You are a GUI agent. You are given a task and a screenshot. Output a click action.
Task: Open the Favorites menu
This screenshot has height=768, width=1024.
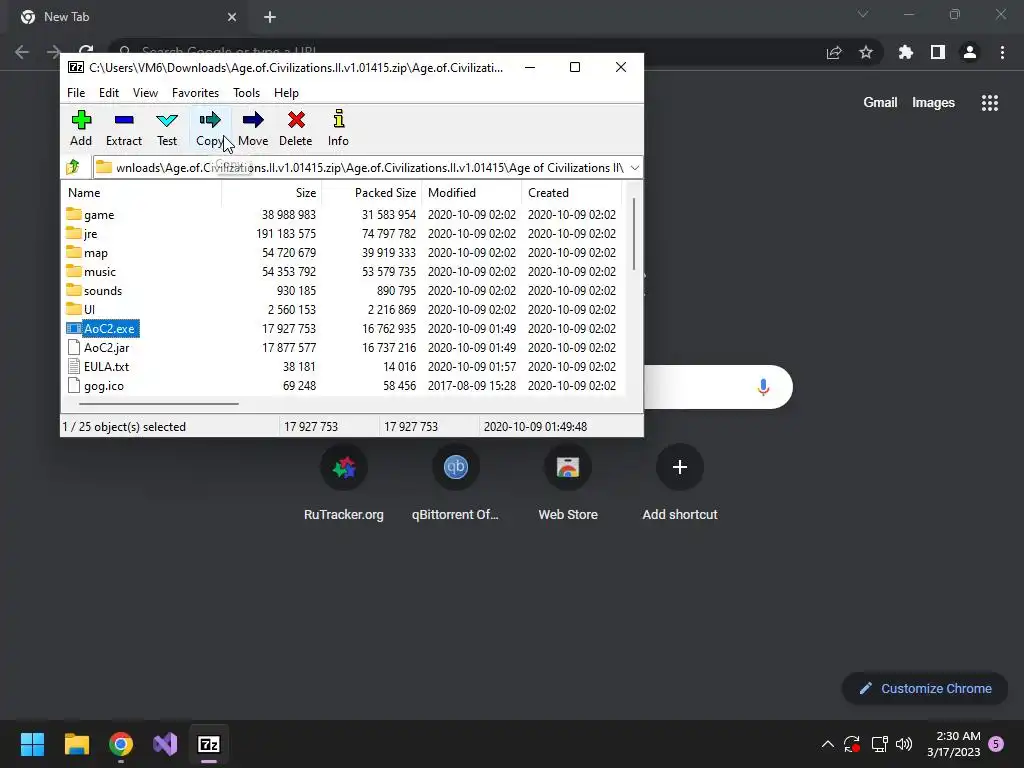point(195,93)
